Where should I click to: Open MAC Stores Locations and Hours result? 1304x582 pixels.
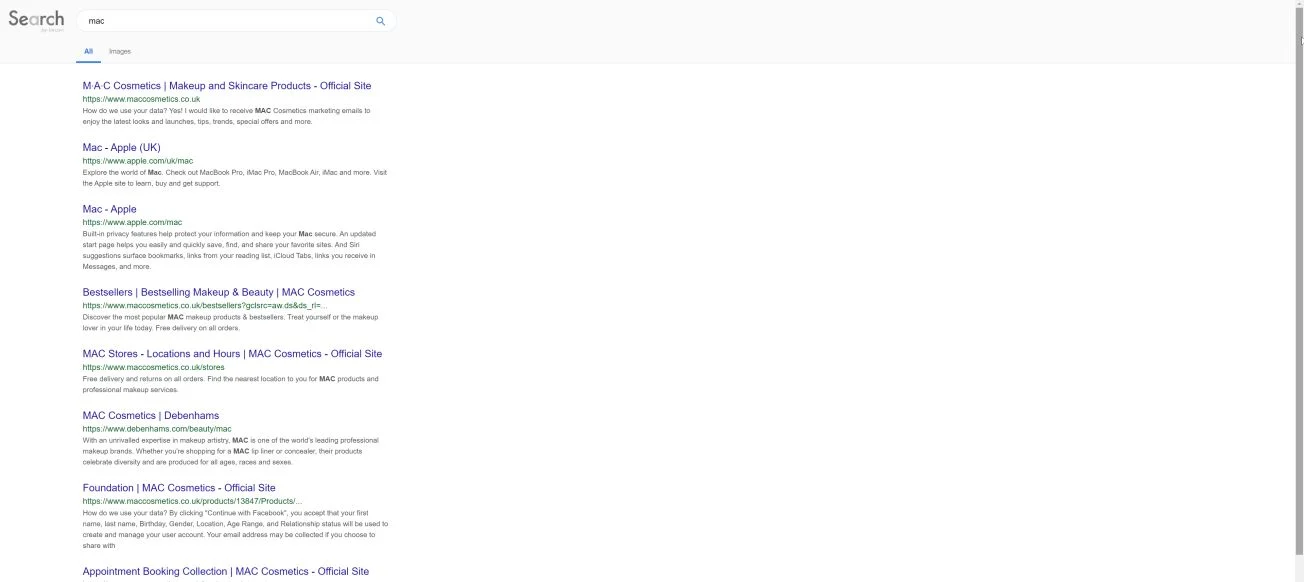click(232, 354)
